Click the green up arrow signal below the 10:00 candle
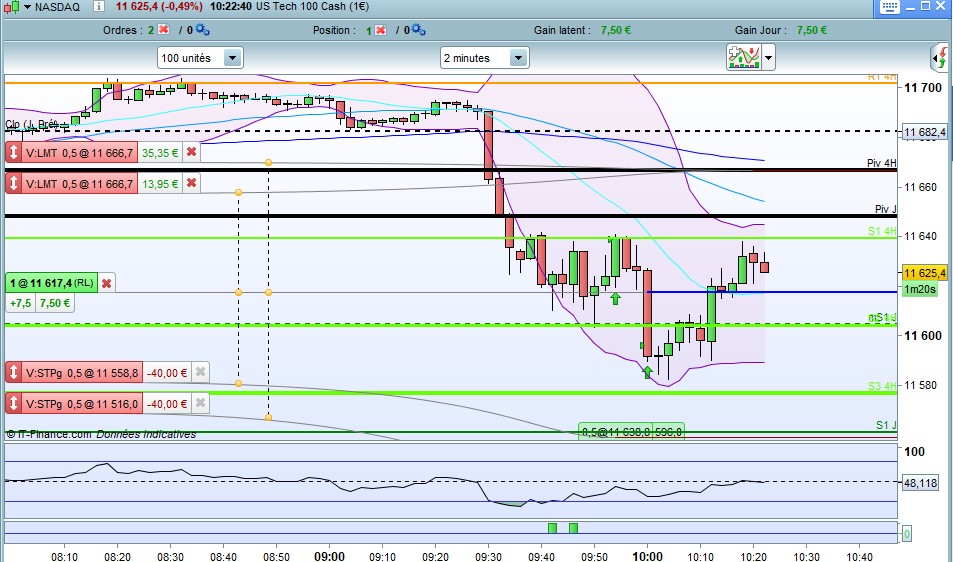 click(647, 371)
